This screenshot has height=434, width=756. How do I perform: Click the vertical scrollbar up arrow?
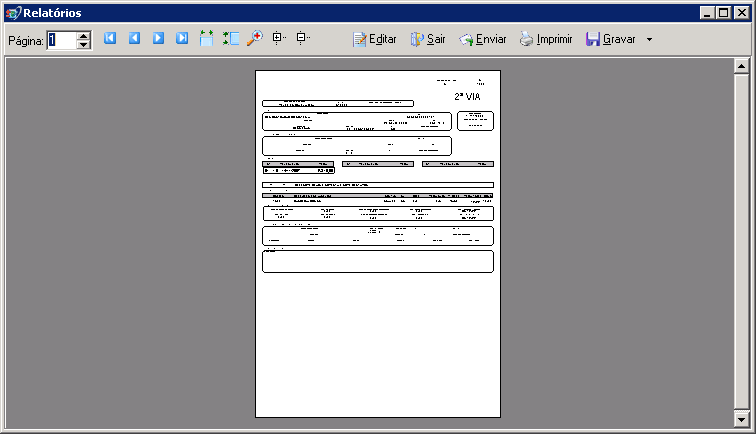(x=742, y=66)
